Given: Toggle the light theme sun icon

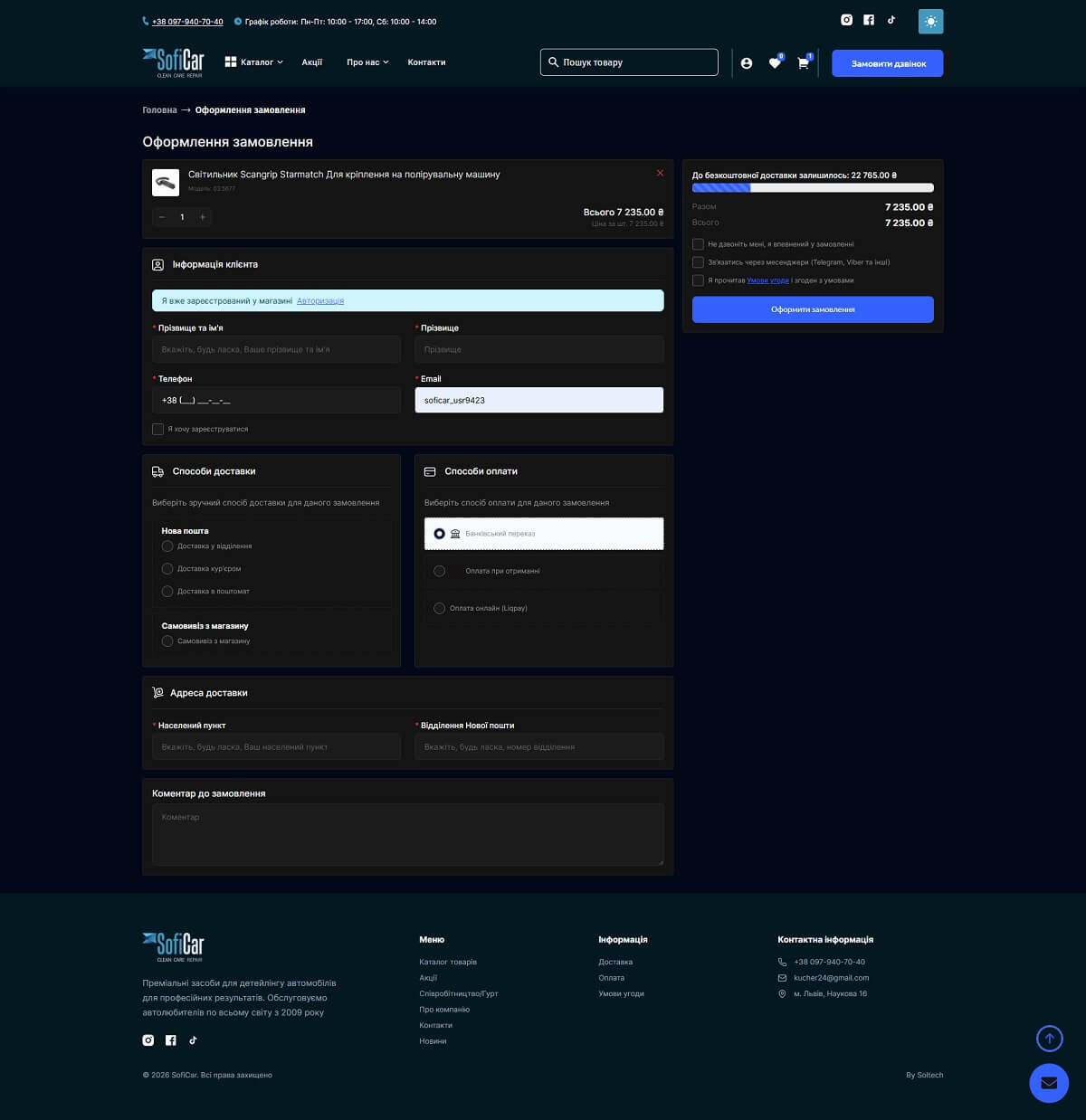Looking at the screenshot, I should pyautogui.click(x=930, y=22).
